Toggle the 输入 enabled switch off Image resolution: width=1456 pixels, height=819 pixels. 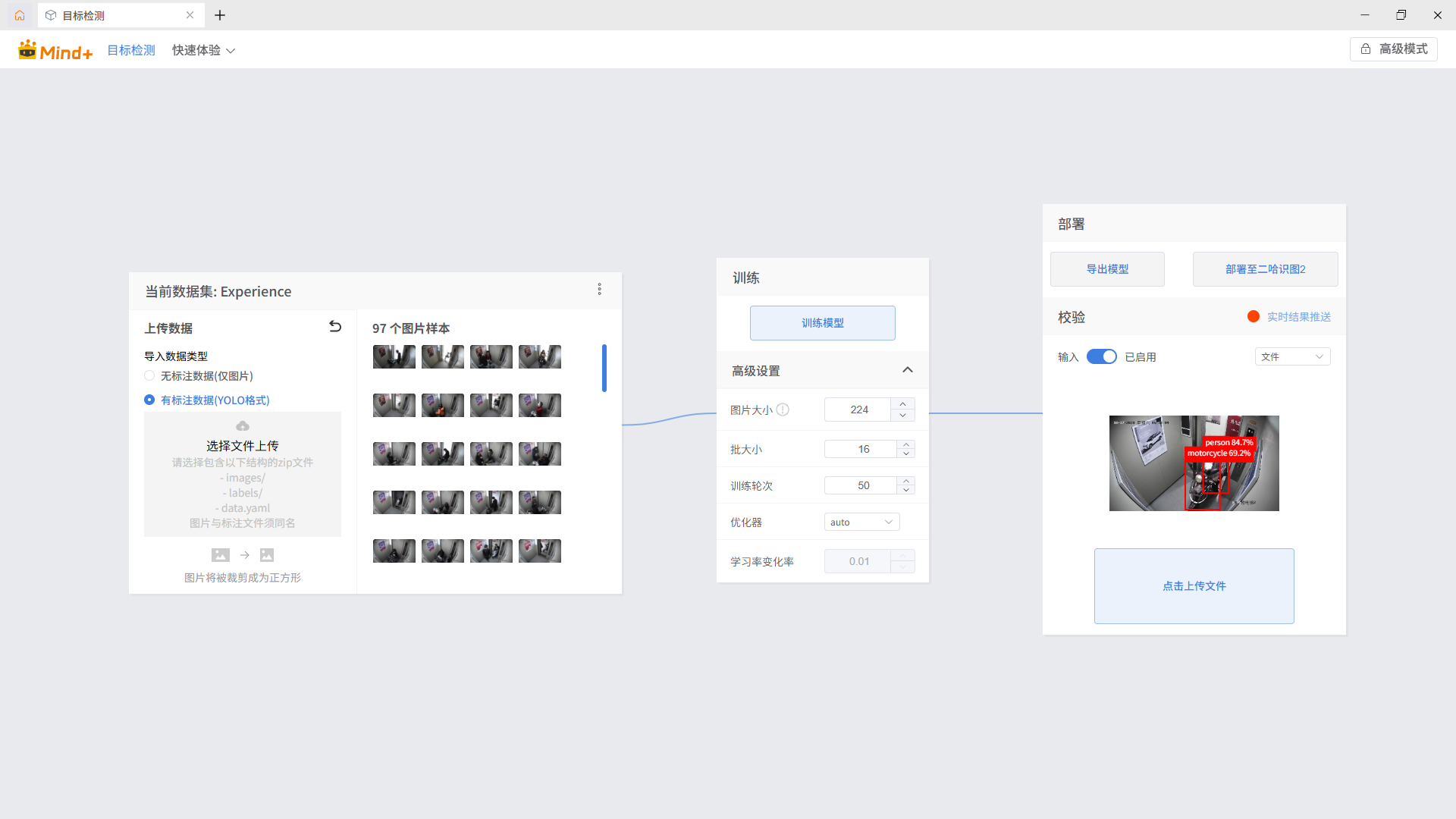pyautogui.click(x=1101, y=357)
